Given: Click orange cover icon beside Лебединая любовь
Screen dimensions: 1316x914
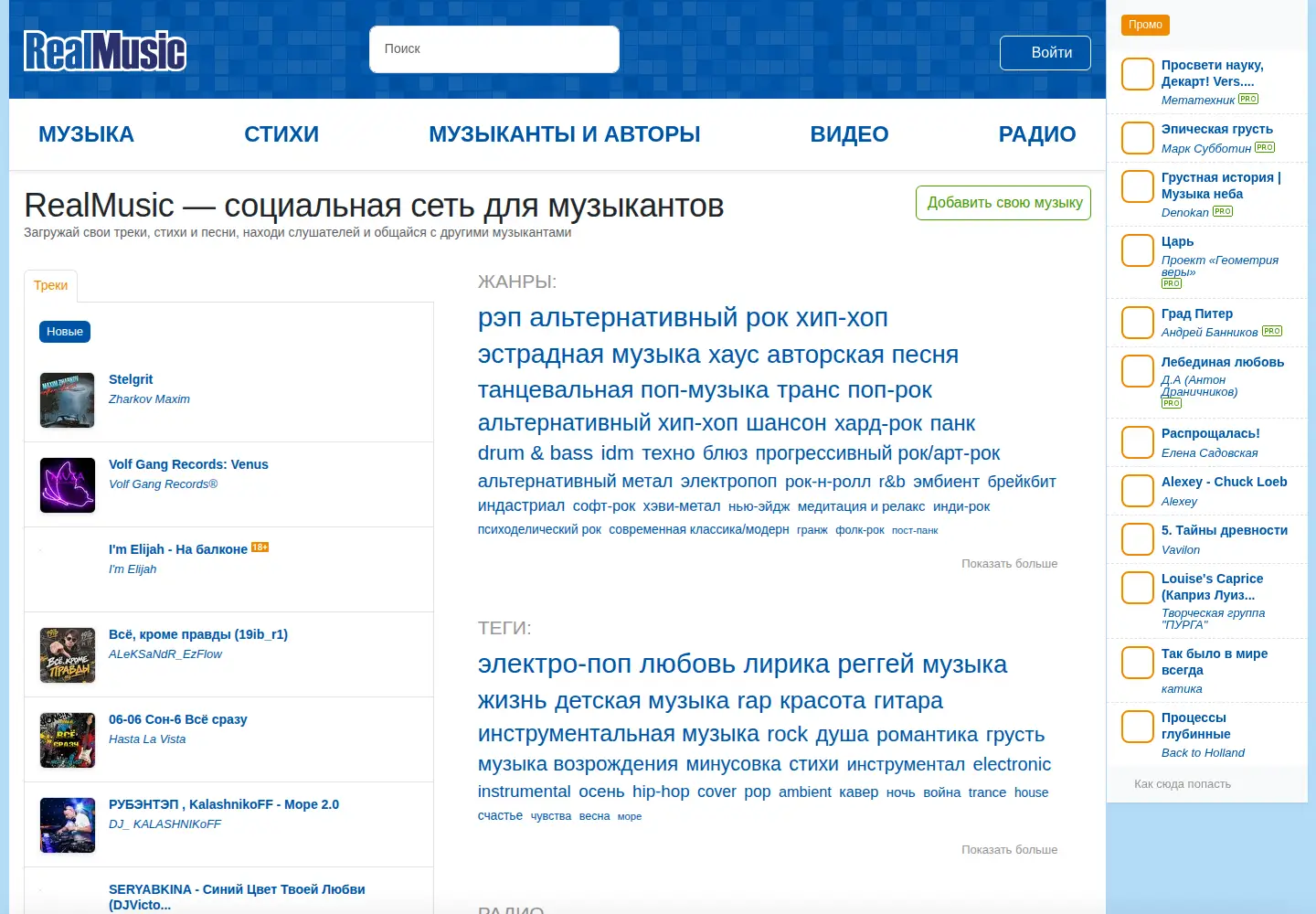Looking at the screenshot, I should click(1138, 371).
